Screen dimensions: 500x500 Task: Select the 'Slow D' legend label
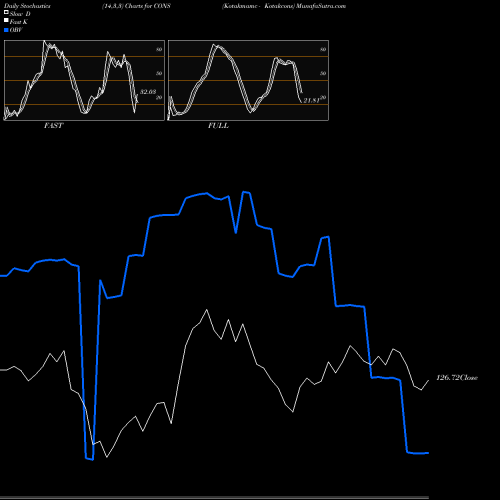(x=20, y=14)
